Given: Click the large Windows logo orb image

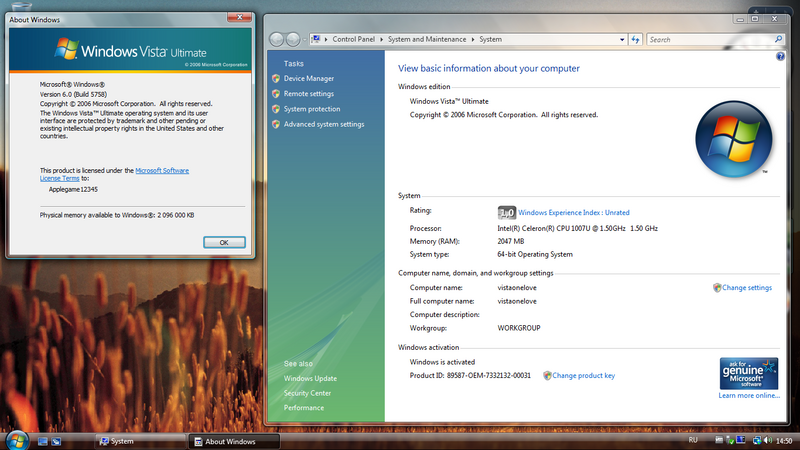Looking at the screenshot, I should 734,139.
